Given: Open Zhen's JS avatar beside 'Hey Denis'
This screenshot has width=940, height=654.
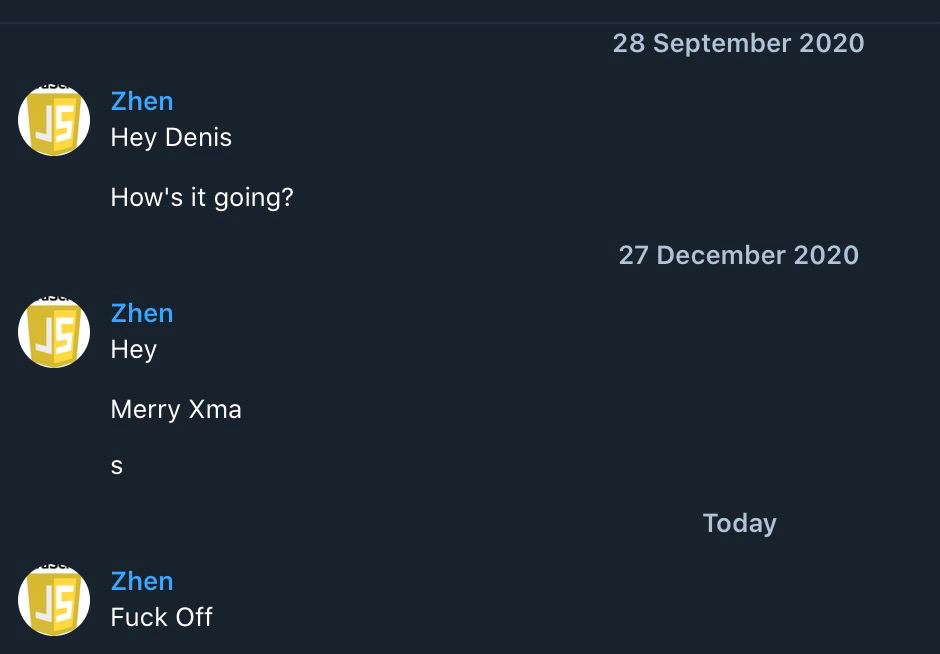Looking at the screenshot, I should (54, 120).
